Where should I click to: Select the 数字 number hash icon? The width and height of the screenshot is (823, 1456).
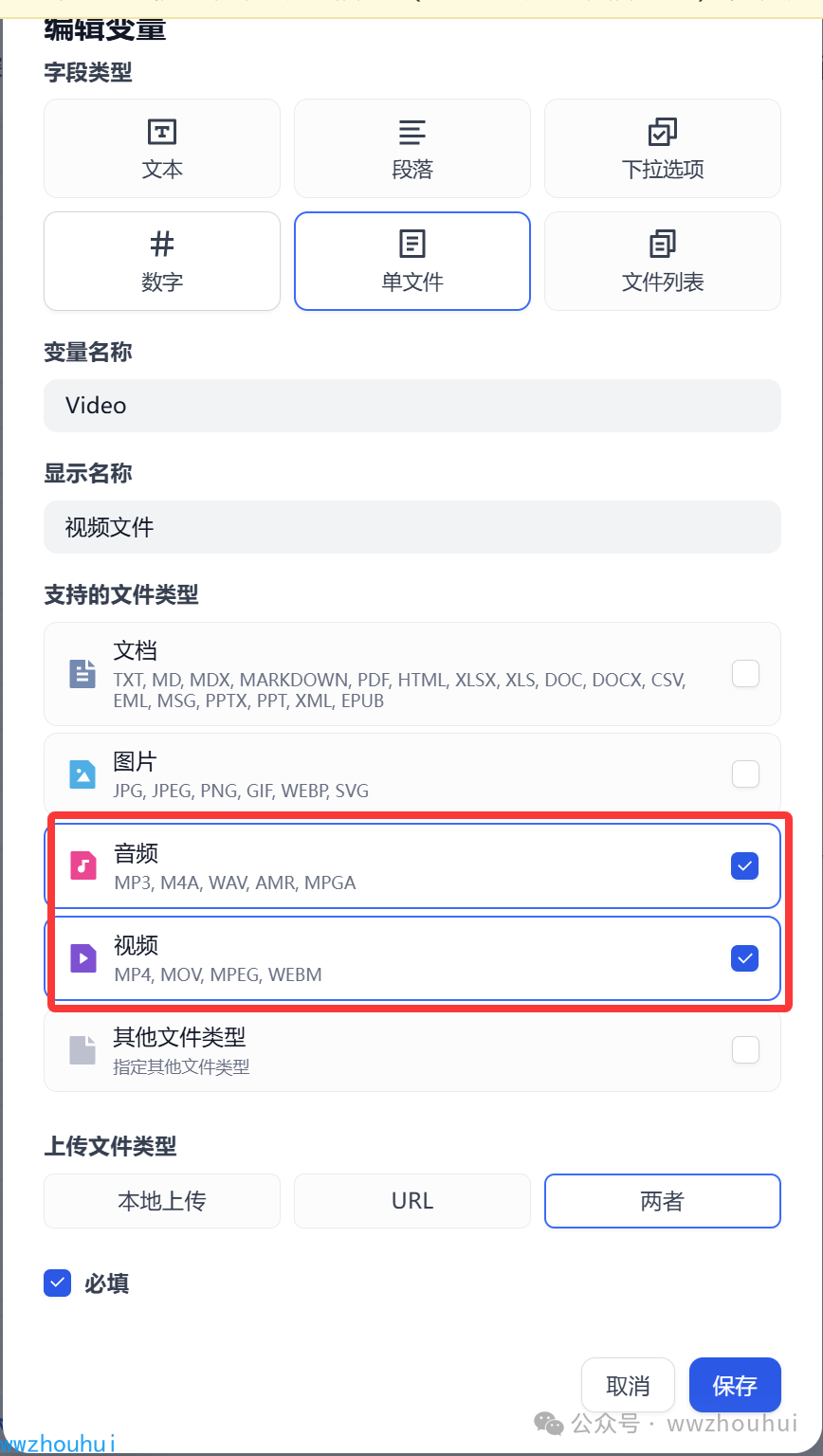click(x=162, y=245)
